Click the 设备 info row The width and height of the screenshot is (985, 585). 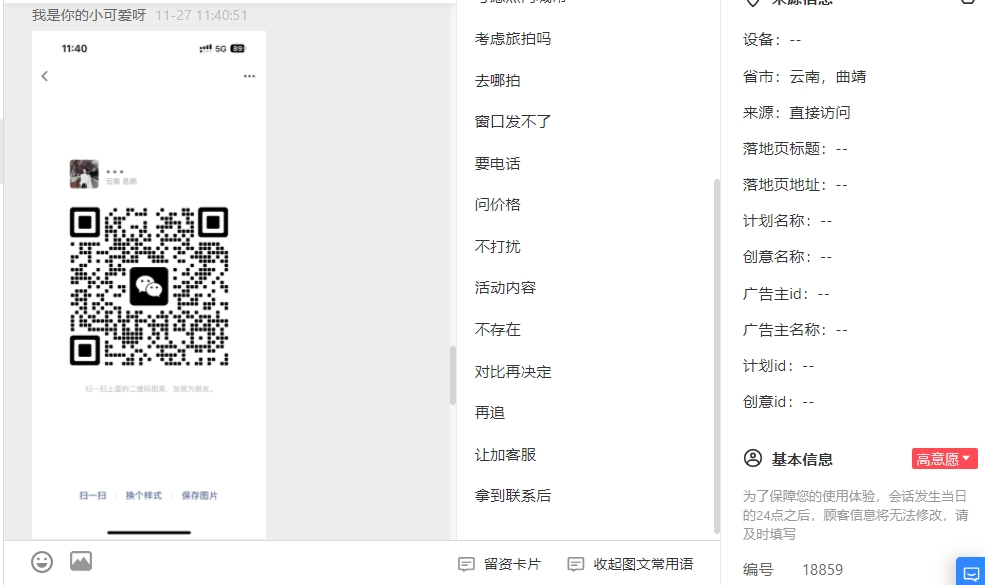point(772,40)
